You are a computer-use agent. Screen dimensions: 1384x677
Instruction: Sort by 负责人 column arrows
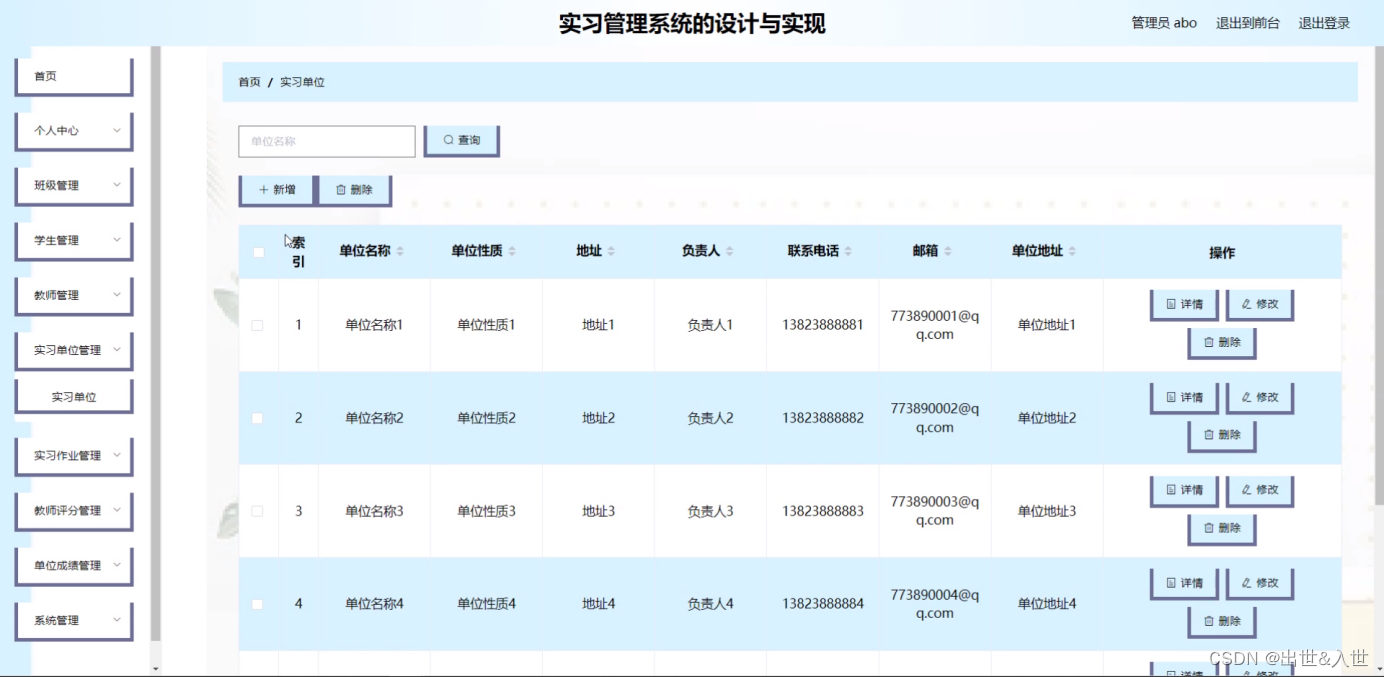[x=730, y=252]
